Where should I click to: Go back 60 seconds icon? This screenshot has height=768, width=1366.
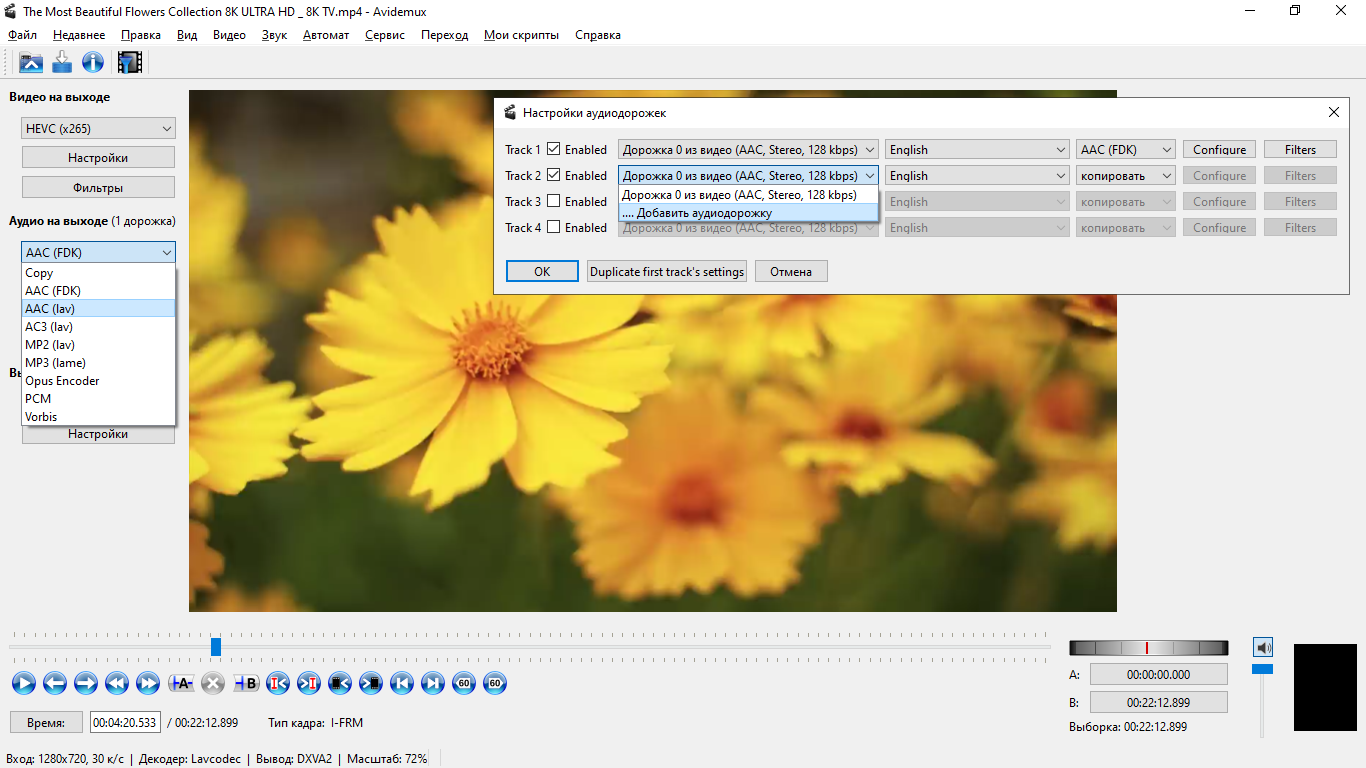point(463,683)
